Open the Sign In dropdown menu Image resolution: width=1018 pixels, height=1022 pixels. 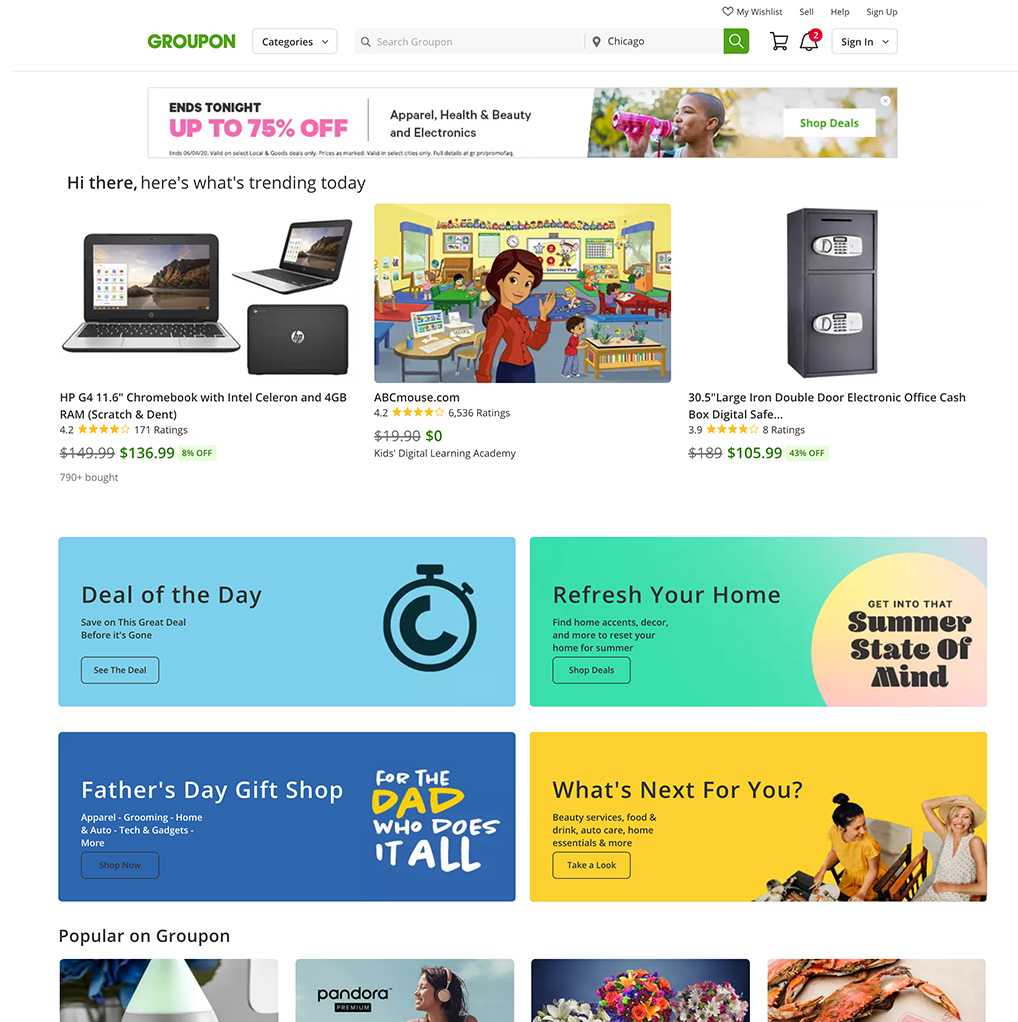[x=864, y=42]
